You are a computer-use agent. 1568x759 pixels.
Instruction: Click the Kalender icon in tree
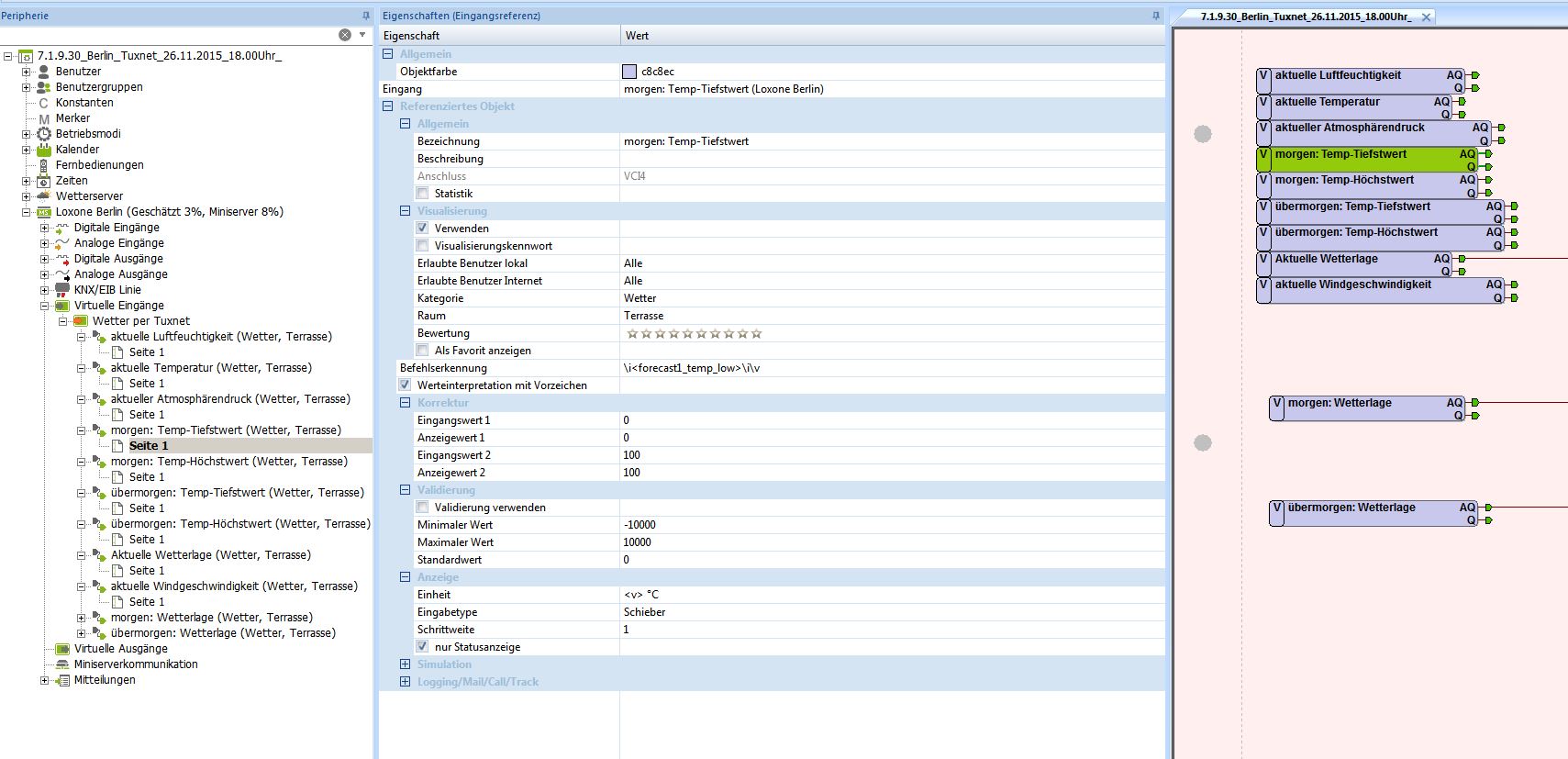[43, 150]
